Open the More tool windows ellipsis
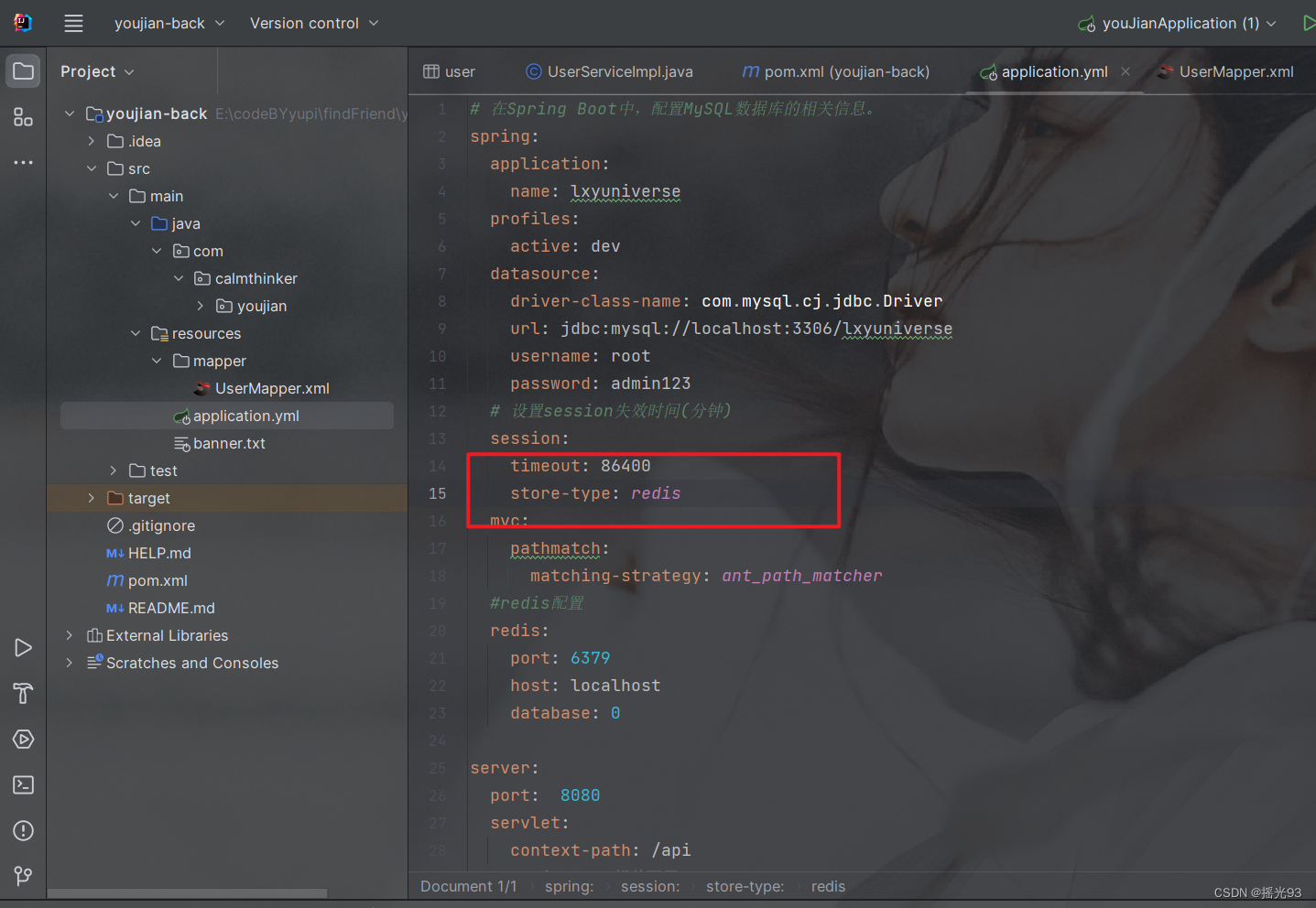The height and width of the screenshot is (908, 1316). [x=23, y=162]
